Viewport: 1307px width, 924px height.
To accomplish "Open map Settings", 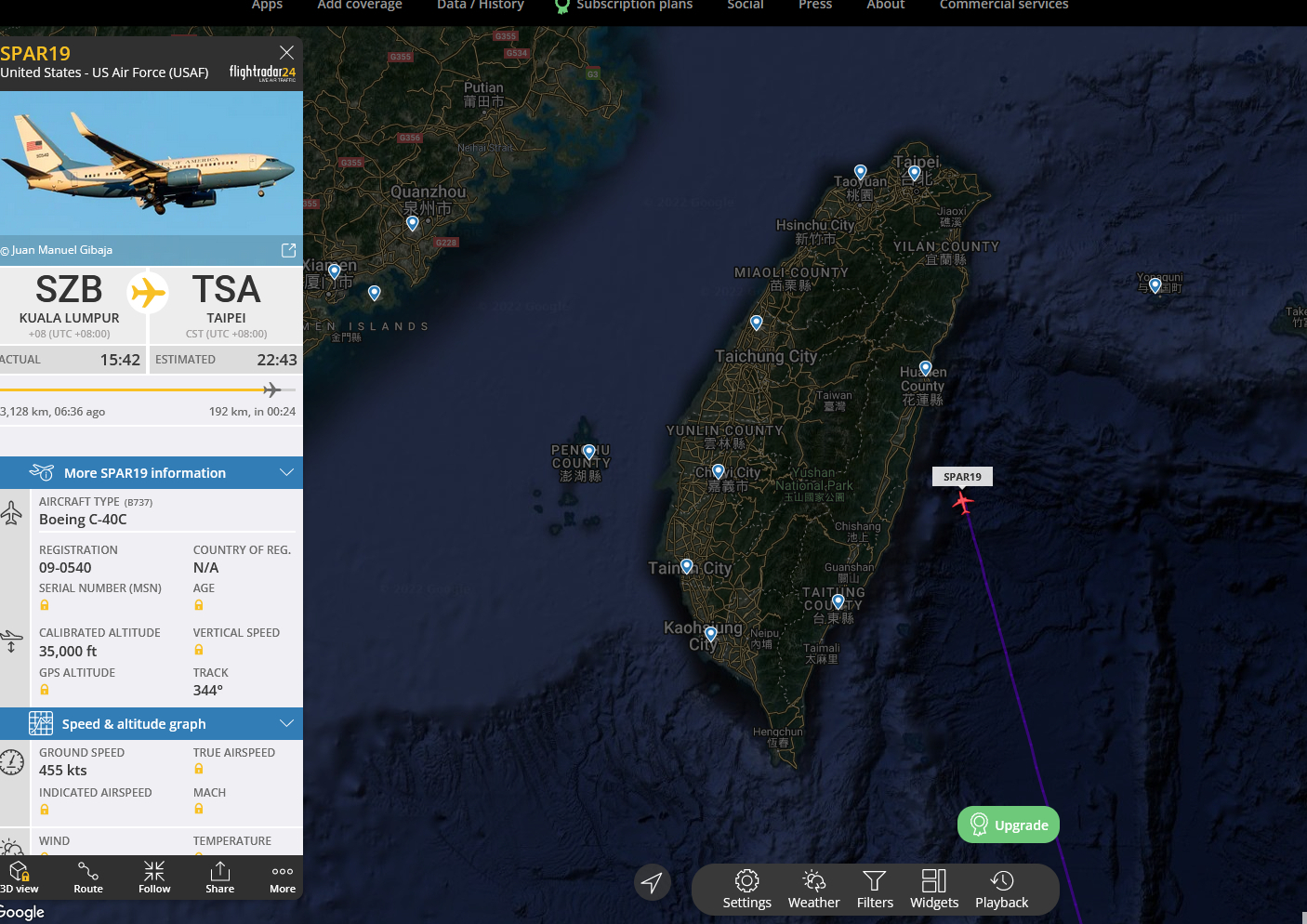I will [747, 890].
